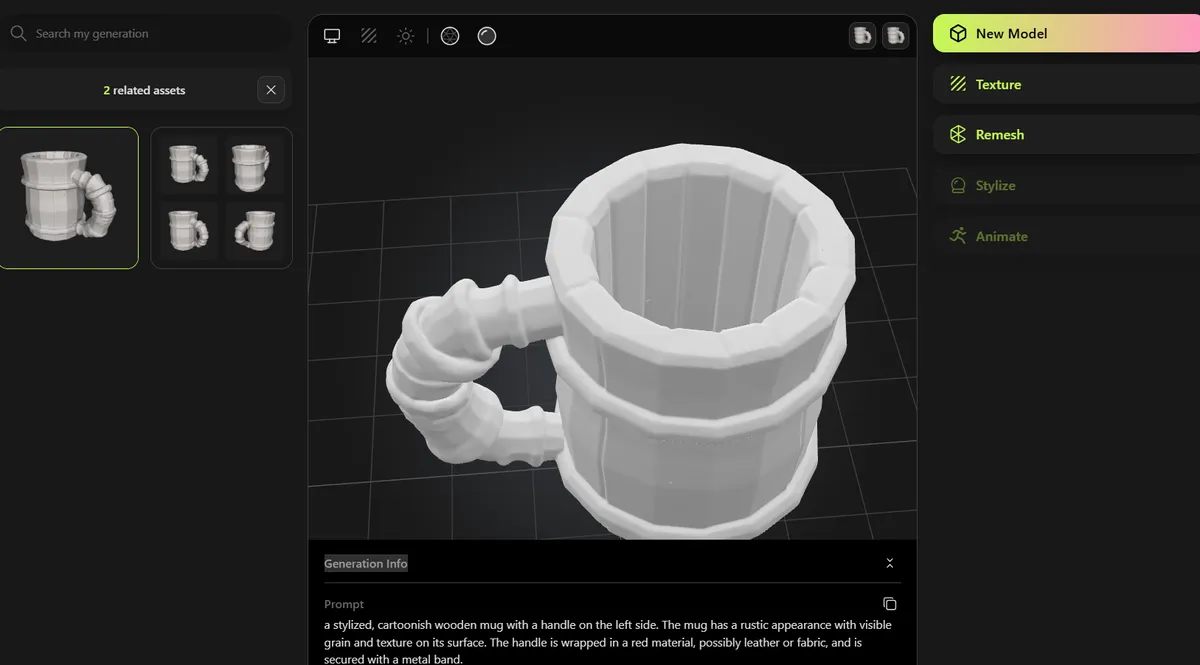This screenshot has height=665, width=1200.
Task: Open second mug version thumbnail in viewer toolbar
Action: click(x=896, y=36)
